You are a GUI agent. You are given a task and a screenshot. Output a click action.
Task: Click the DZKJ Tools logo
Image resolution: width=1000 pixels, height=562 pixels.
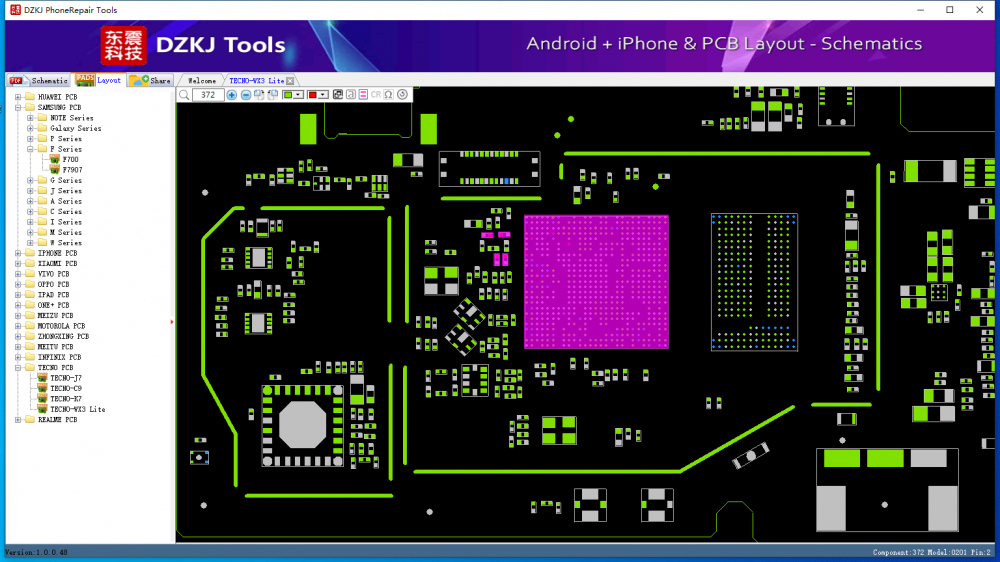[193, 45]
